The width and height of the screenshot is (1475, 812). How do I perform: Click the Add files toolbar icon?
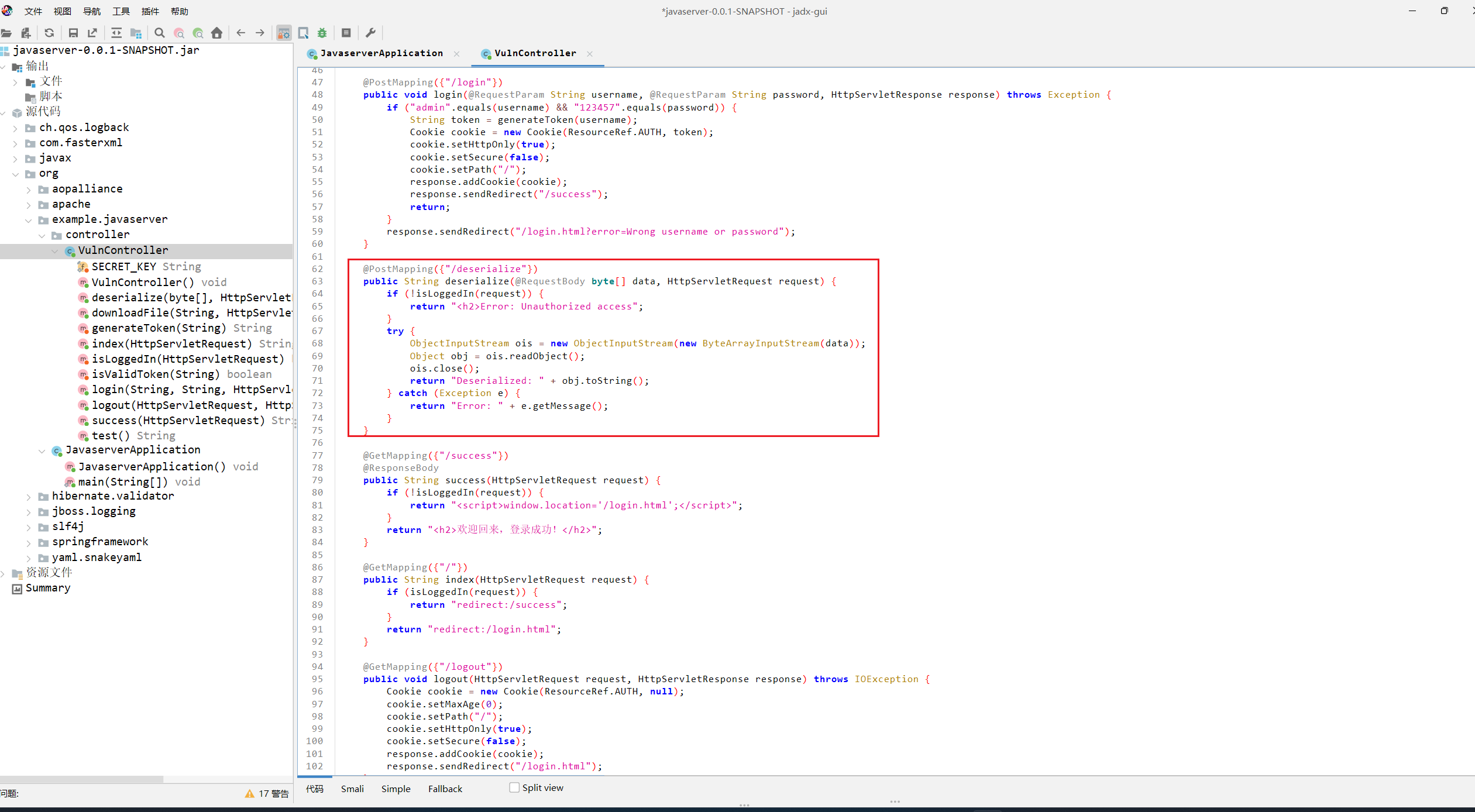pos(26,33)
